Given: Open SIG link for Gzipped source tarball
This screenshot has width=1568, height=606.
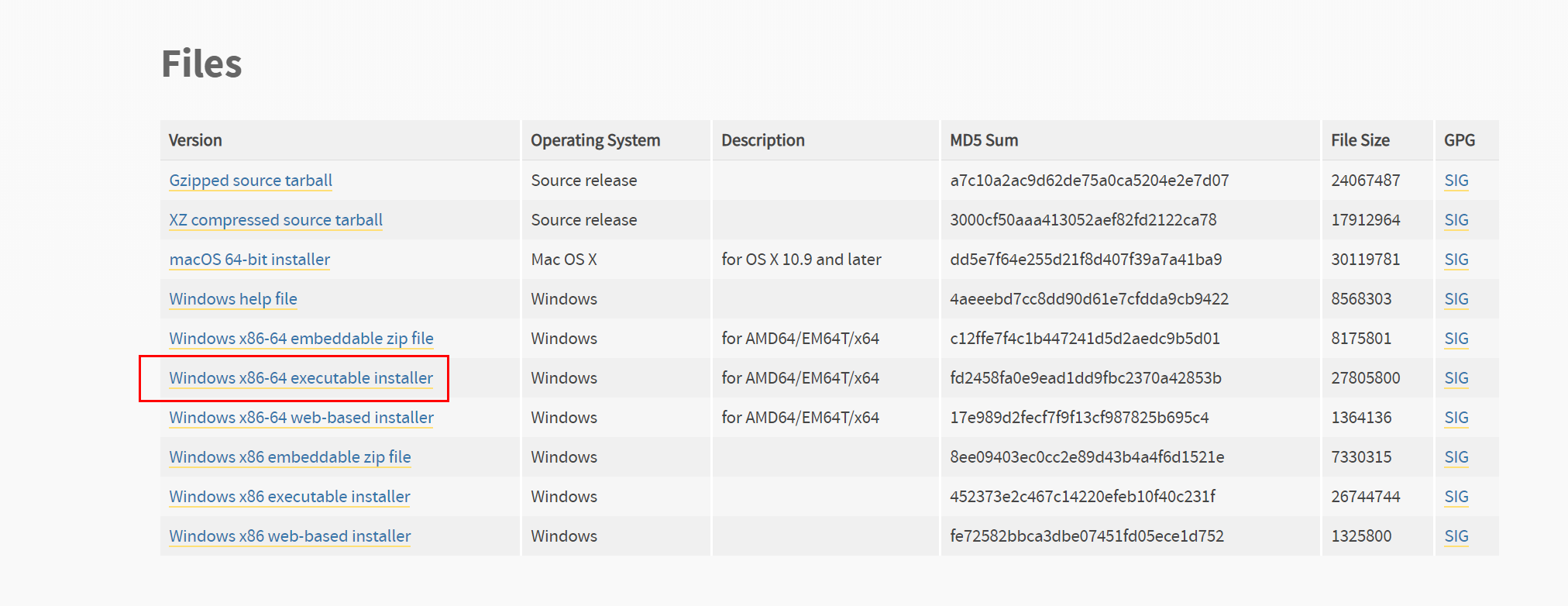Looking at the screenshot, I should (x=1456, y=181).
